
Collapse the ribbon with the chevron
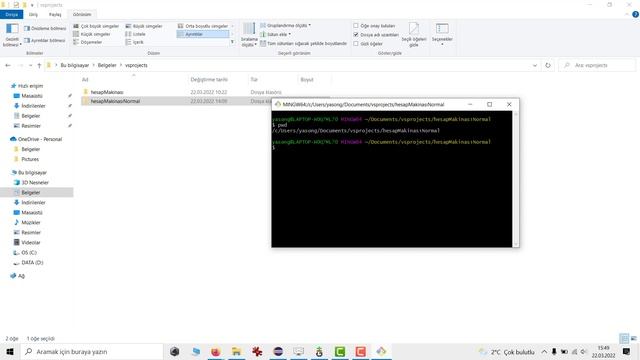[x=627, y=14]
